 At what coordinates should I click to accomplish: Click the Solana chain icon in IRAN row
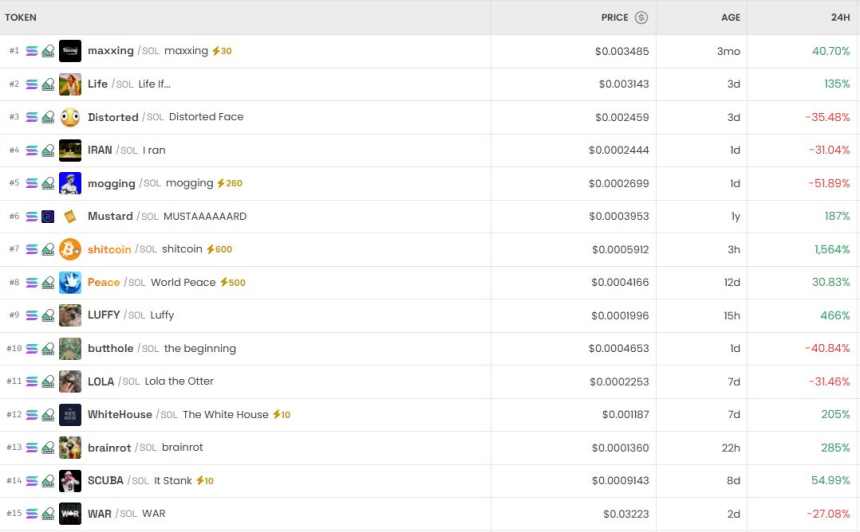click(32, 150)
